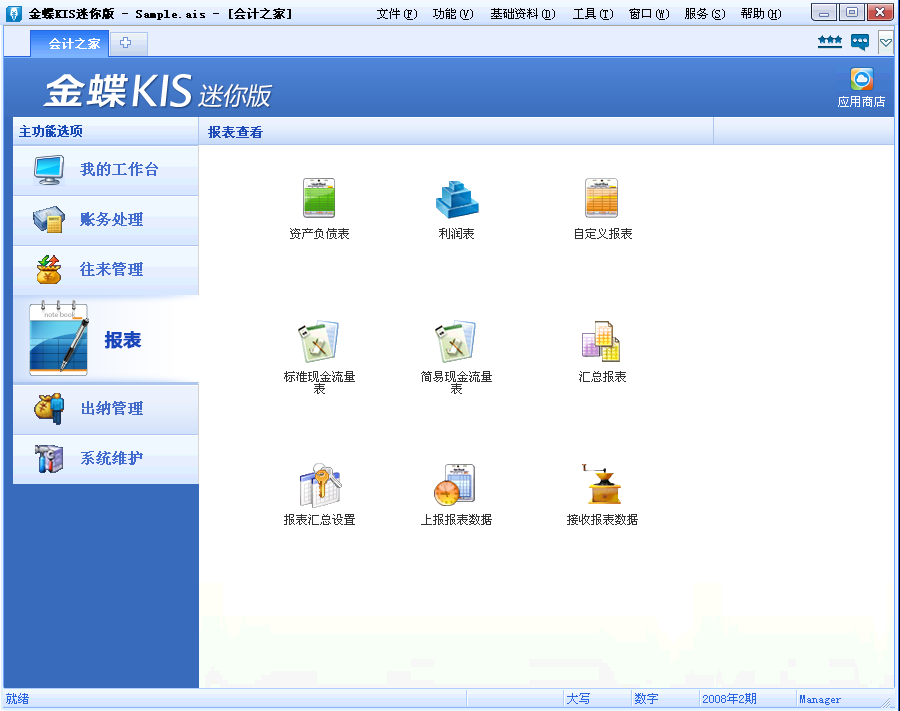Click the three-star rating icon
900x711 pixels.
829,42
